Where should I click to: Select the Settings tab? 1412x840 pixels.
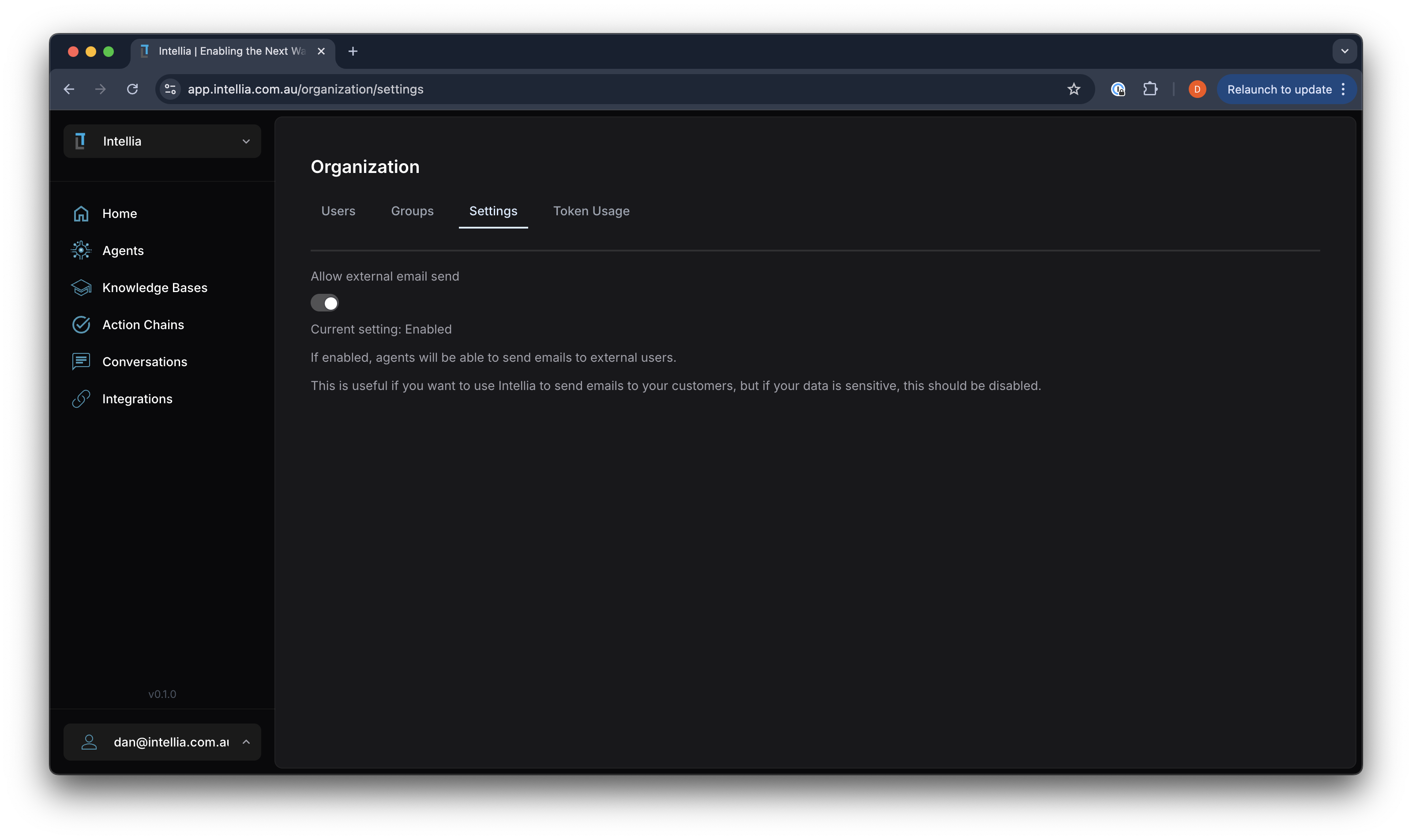point(493,210)
